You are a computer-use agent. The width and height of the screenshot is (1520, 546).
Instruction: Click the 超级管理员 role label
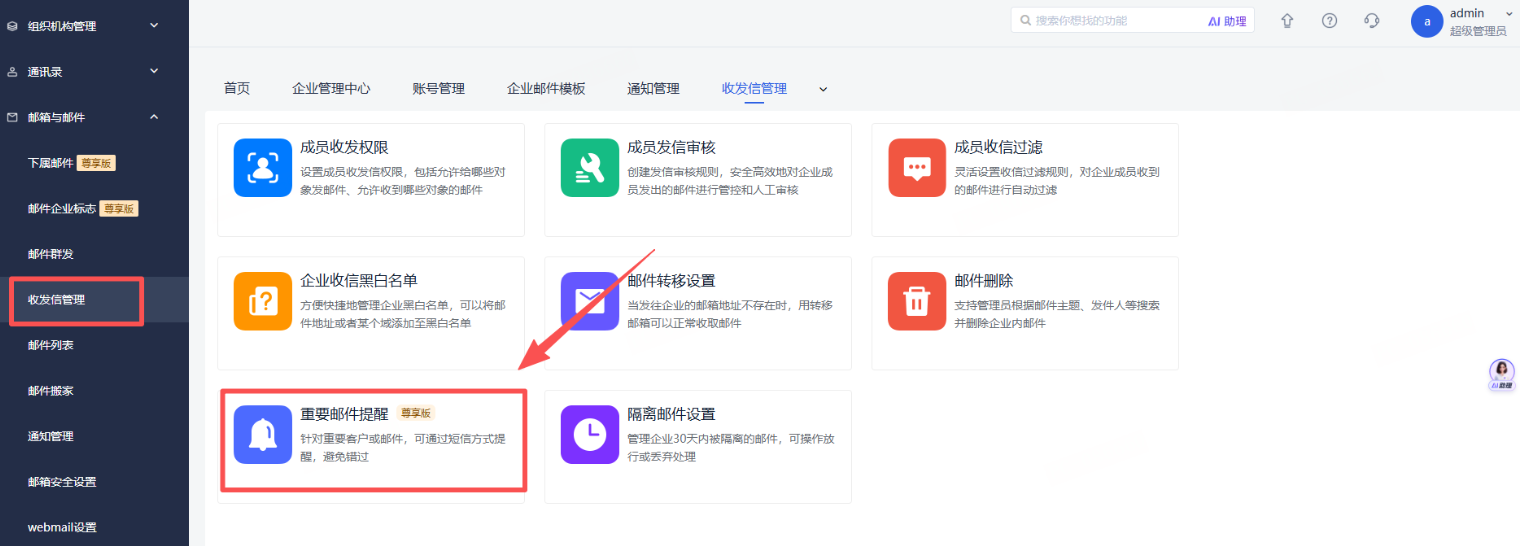pos(1478,31)
